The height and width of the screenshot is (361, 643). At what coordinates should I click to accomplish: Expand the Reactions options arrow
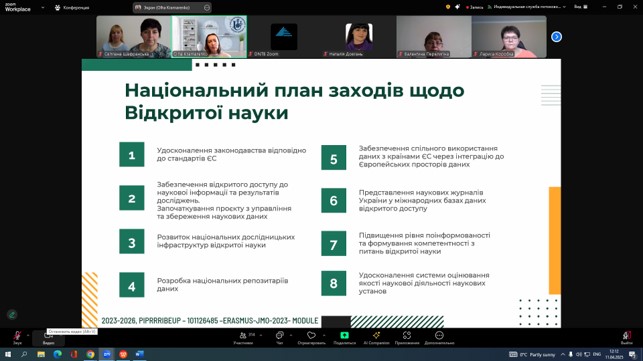[324, 336]
